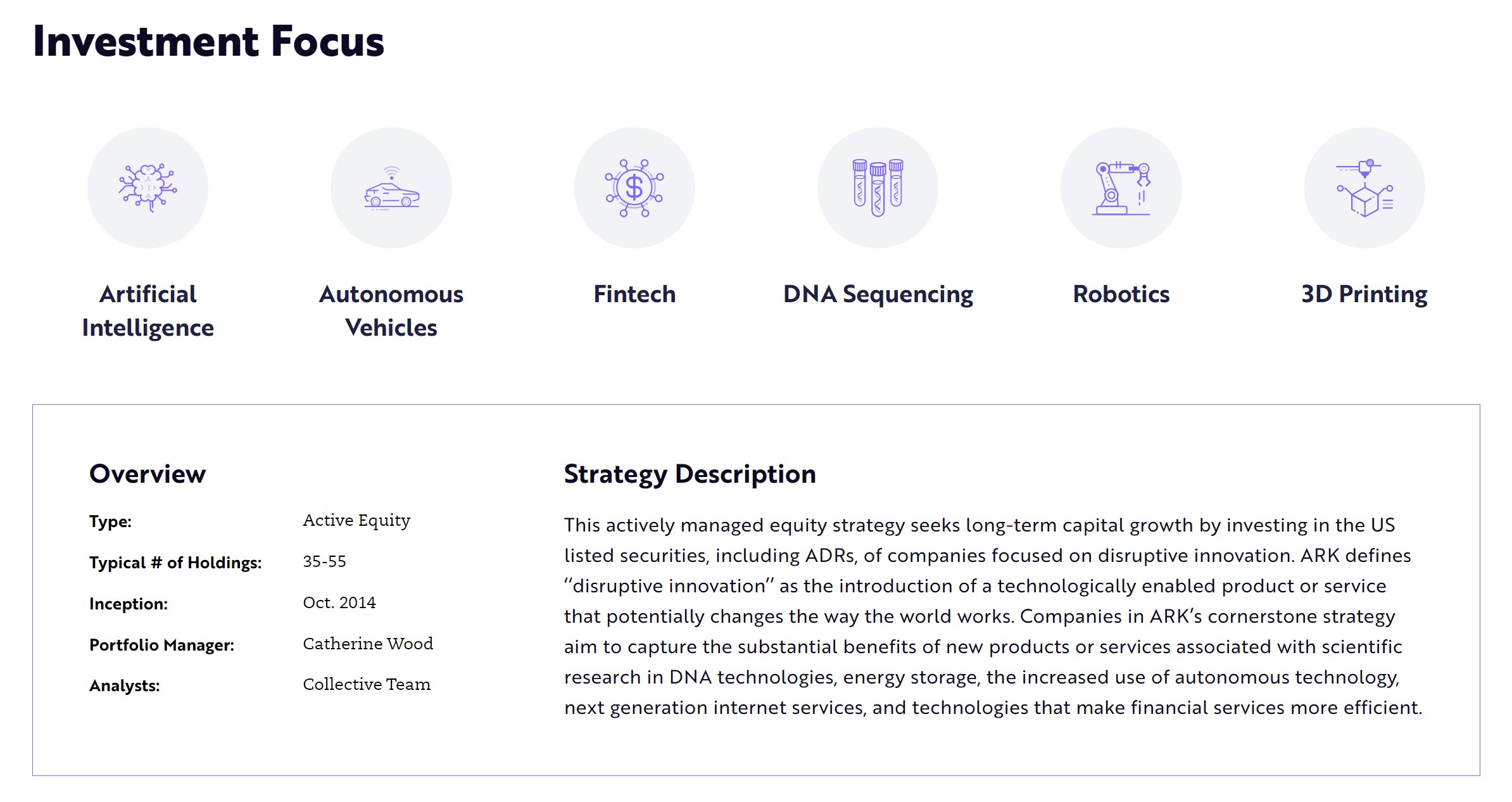
Task: Click the Artificial Intelligence label
Action: [148, 311]
